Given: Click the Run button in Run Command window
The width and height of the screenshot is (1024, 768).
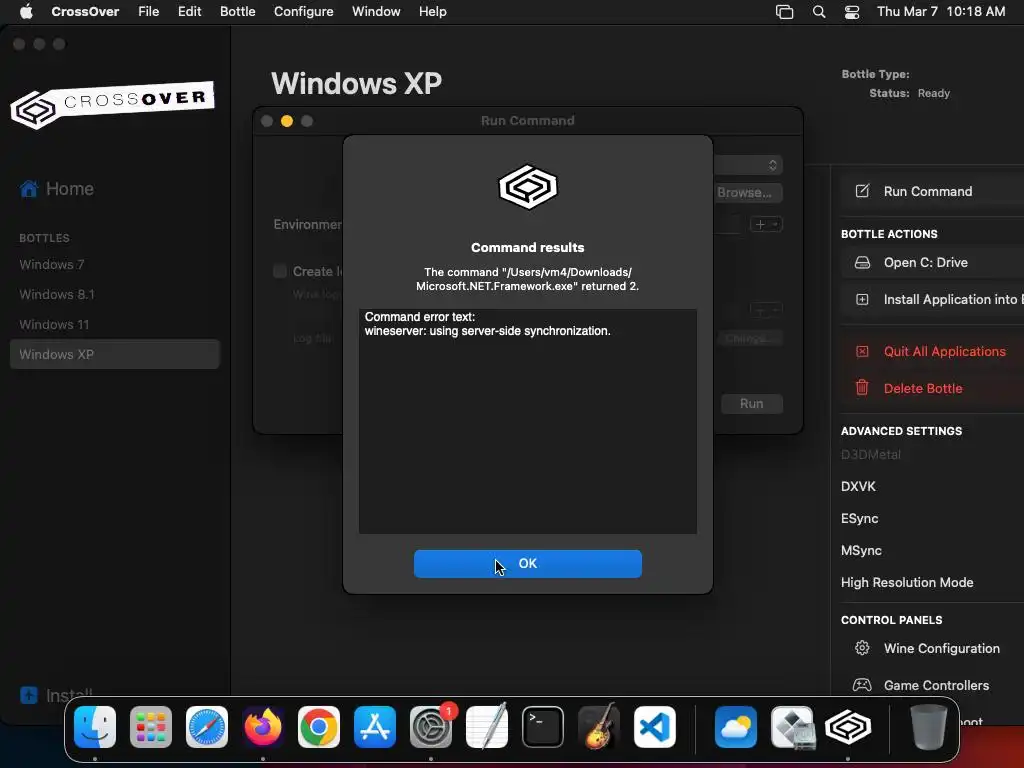Looking at the screenshot, I should tap(752, 404).
